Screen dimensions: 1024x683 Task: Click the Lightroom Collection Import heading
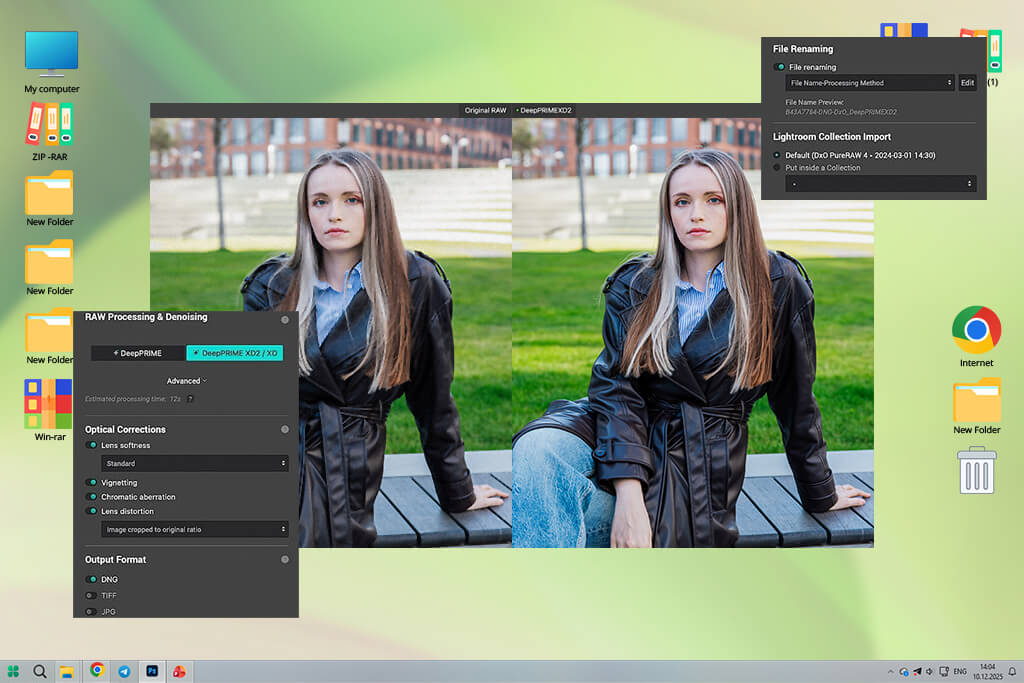point(831,136)
